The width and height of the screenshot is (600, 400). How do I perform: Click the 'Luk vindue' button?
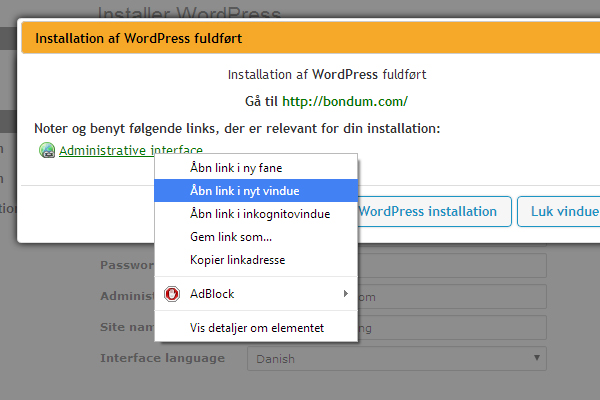(x=559, y=211)
